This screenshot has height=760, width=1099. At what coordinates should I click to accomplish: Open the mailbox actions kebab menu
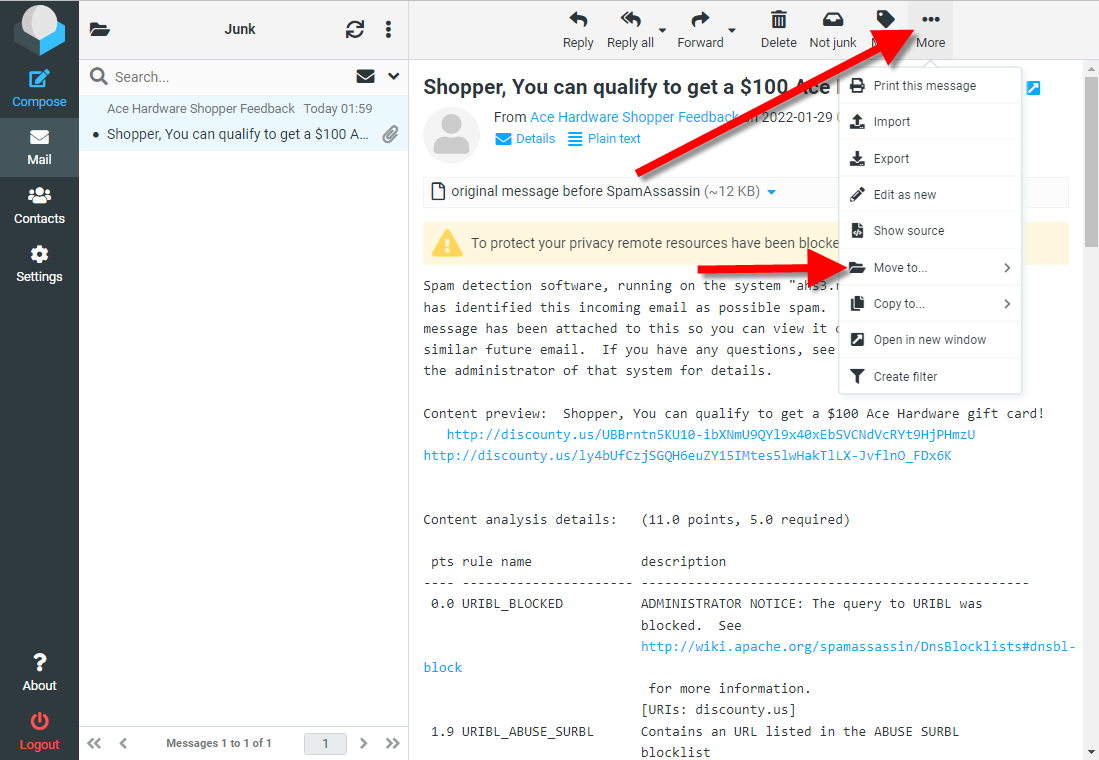pyautogui.click(x=388, y=29)
